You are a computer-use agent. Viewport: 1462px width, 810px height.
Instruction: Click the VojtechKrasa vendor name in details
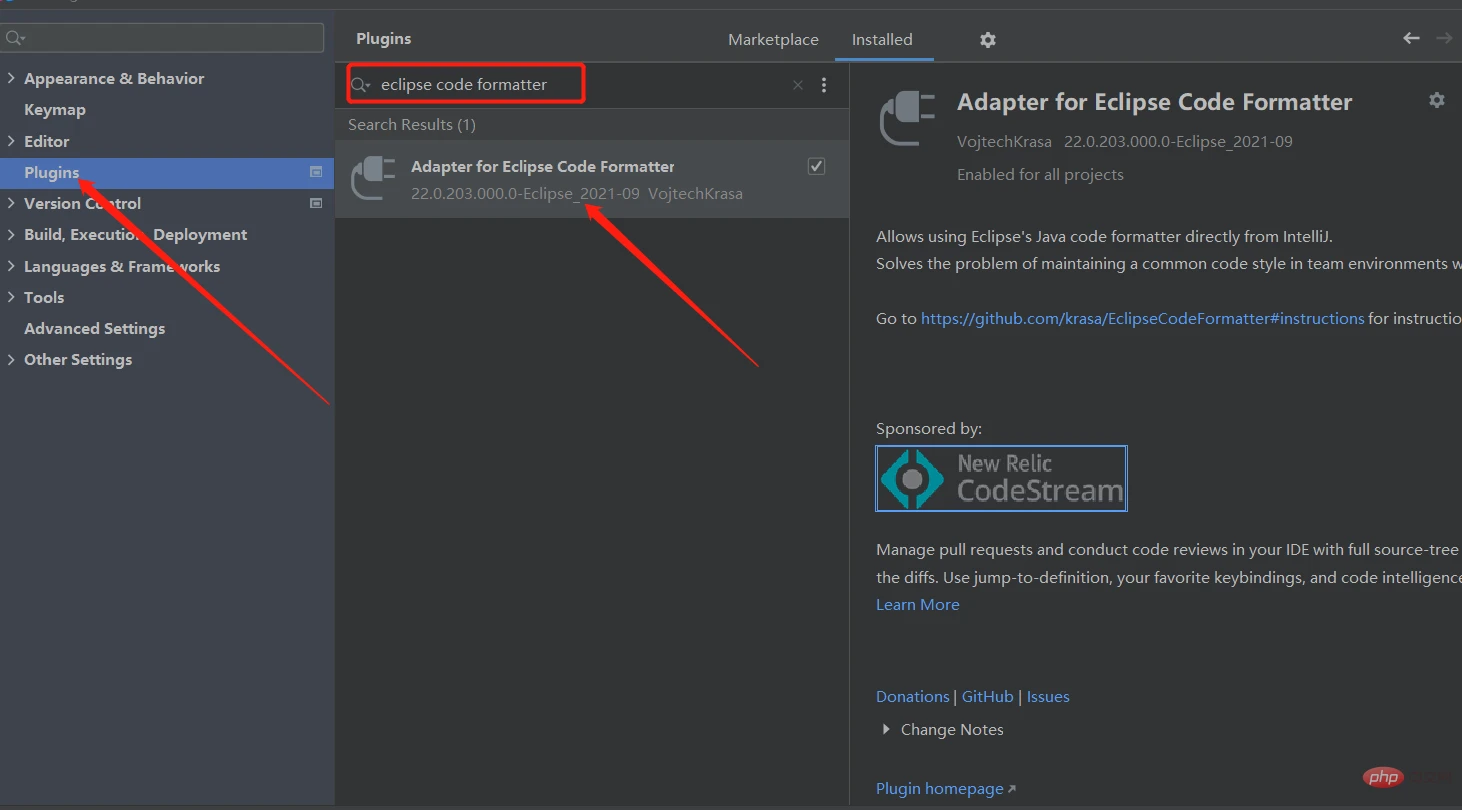coord(1004,141)
